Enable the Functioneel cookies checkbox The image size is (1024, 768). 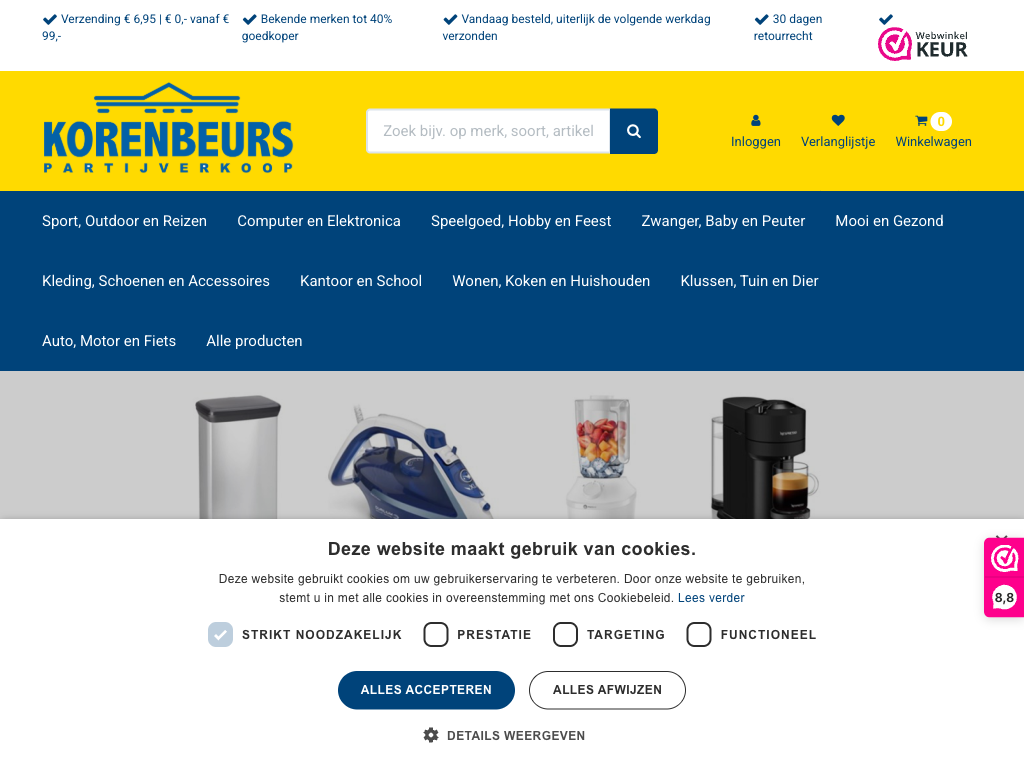click(x=699, y=634)
